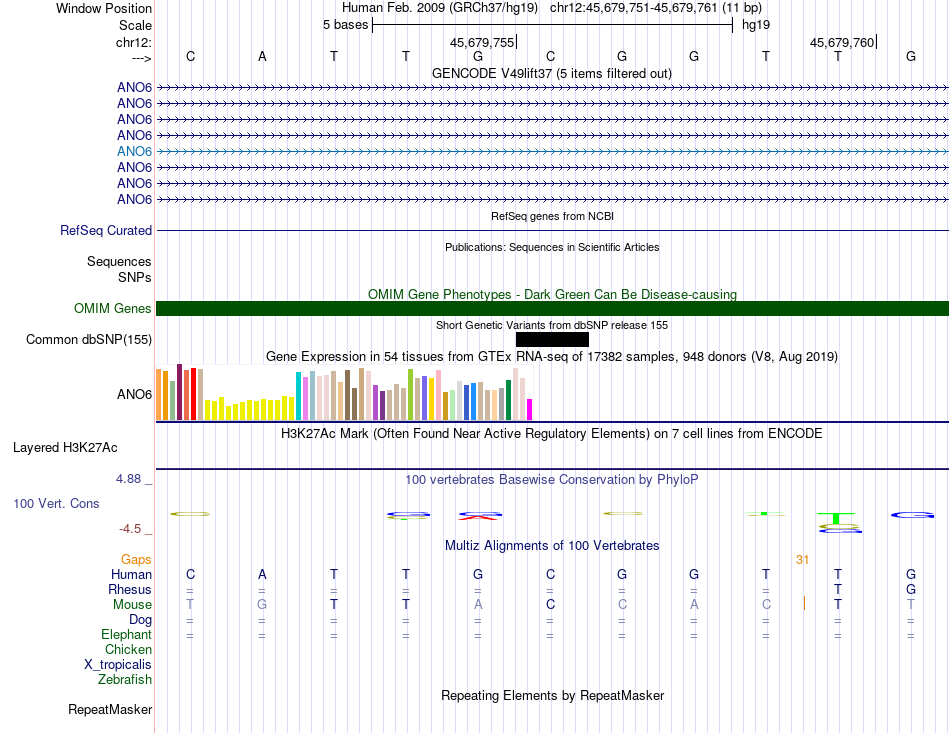Image resolution: width=950 pixels, height=733 pixels.
Task: Click the Sequences SNPs track label
Action: click(119, 270)
